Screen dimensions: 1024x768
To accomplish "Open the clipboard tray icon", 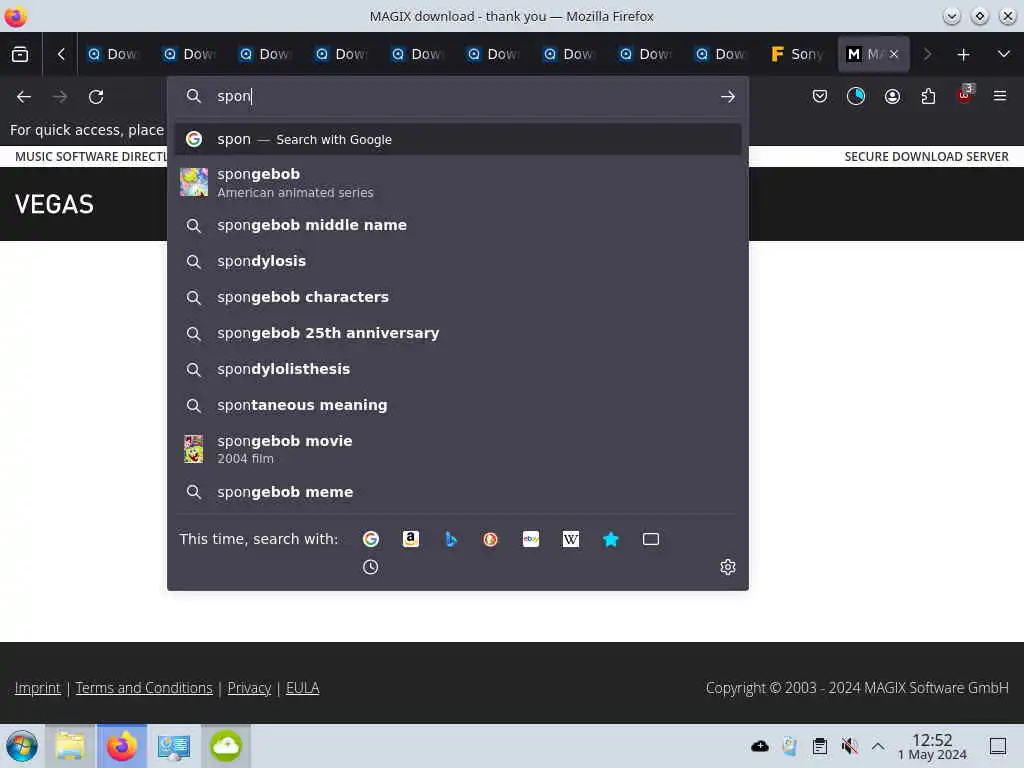I will click(x=820, y=746).
